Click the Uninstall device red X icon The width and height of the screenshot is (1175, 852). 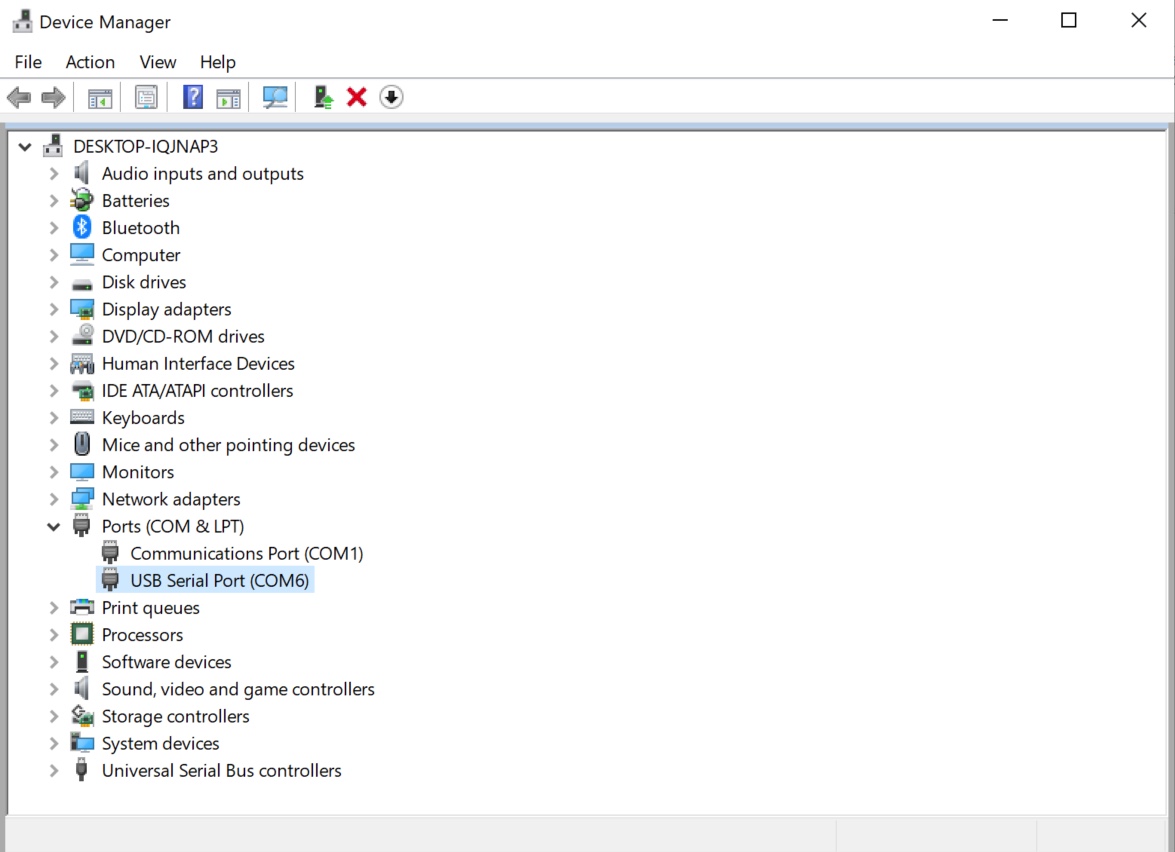coord(356,96)
